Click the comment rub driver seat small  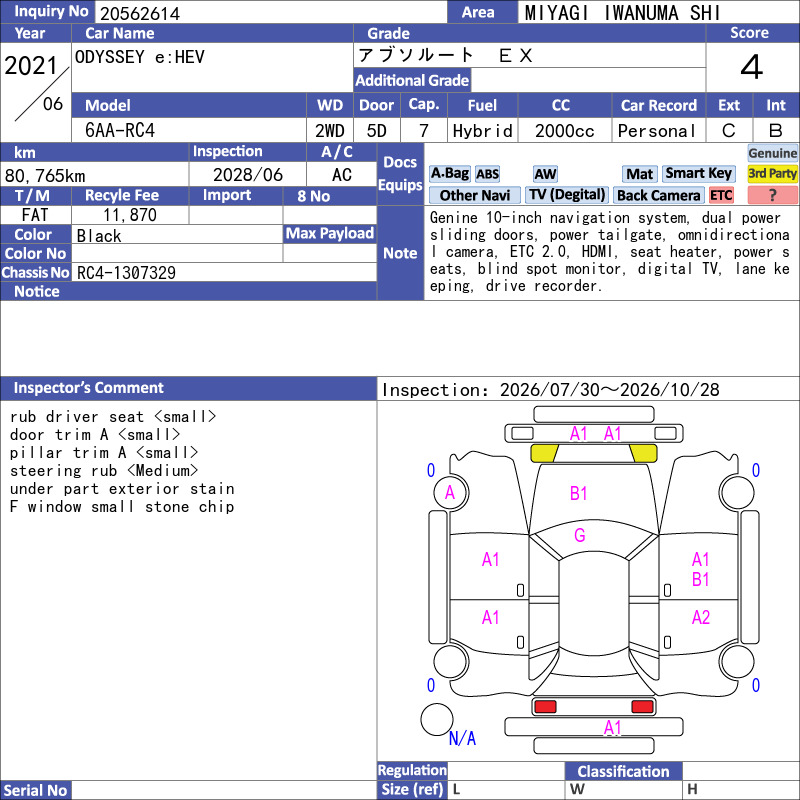pos(113,416)
